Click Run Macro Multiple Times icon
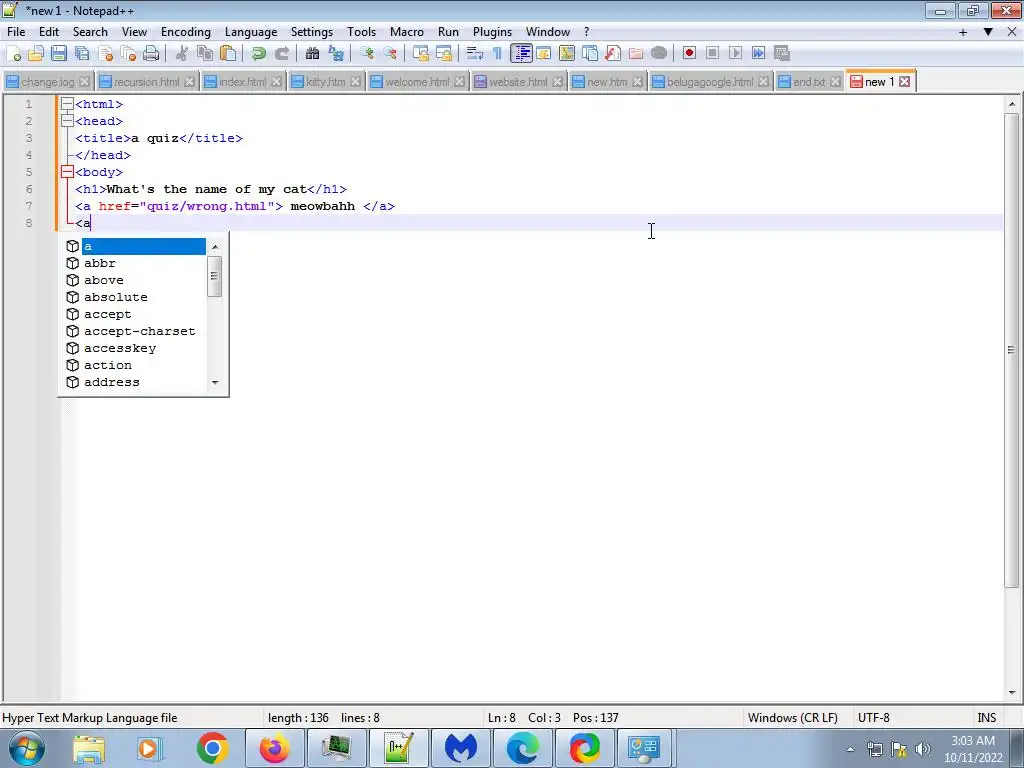 point(758,54)
